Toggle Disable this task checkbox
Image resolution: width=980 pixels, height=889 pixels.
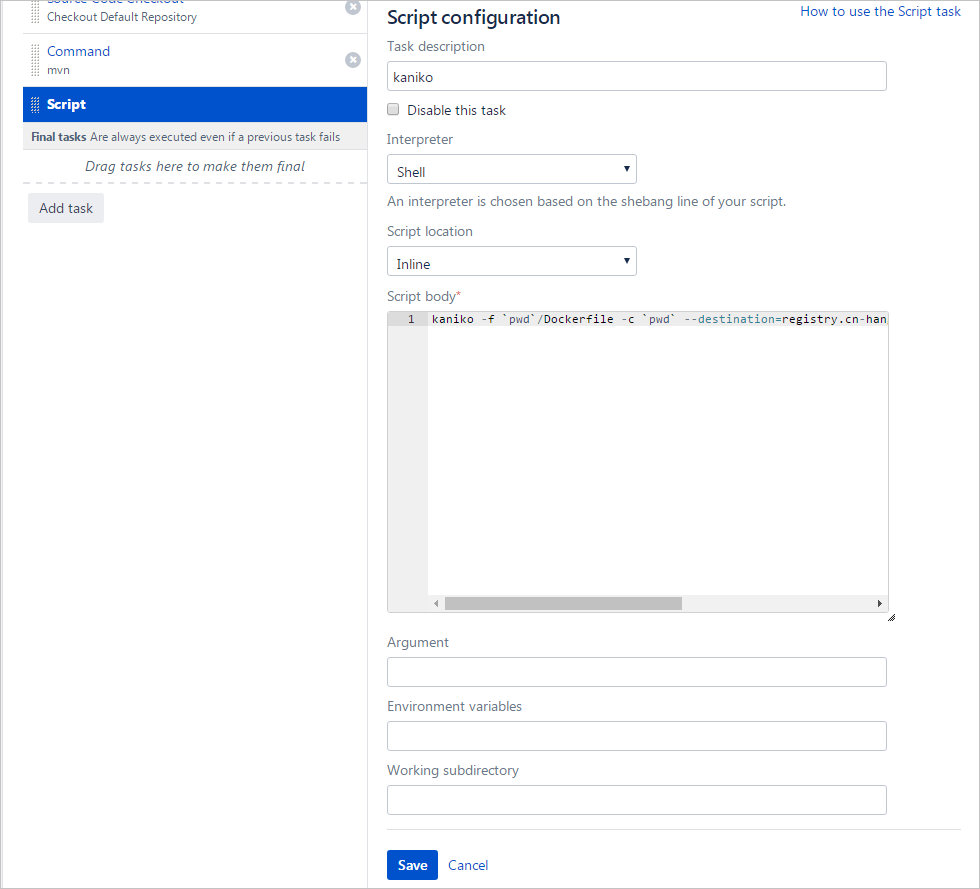click(x=393, y=109)
